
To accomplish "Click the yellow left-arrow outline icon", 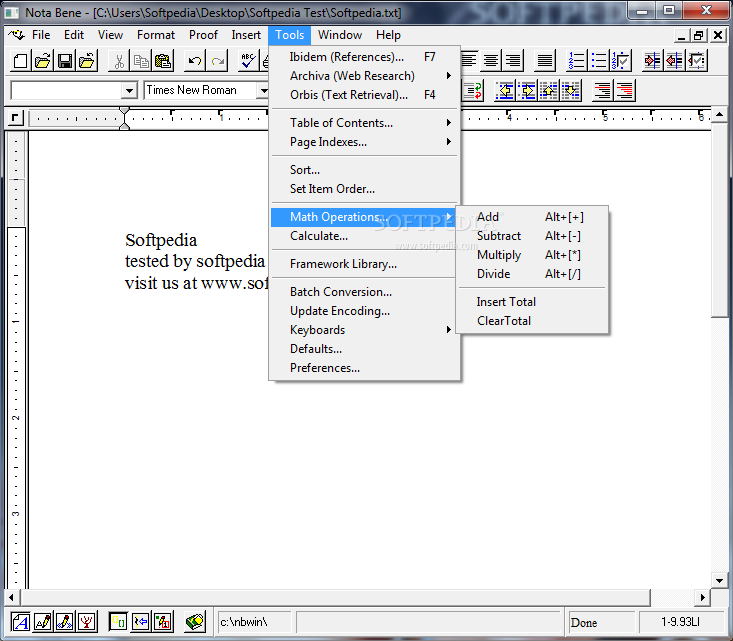I will (x=505, y=91).
